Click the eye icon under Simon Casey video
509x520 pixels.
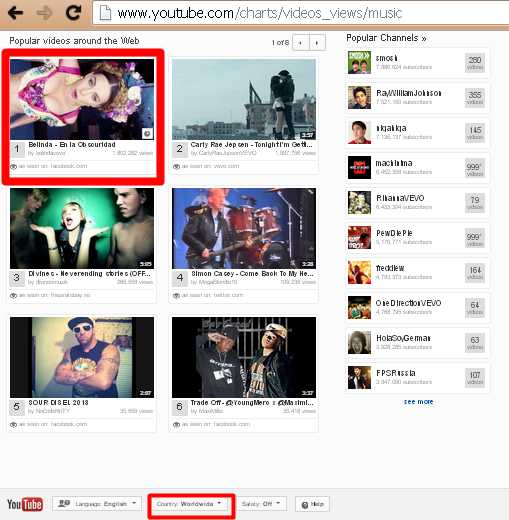(176, 295)
